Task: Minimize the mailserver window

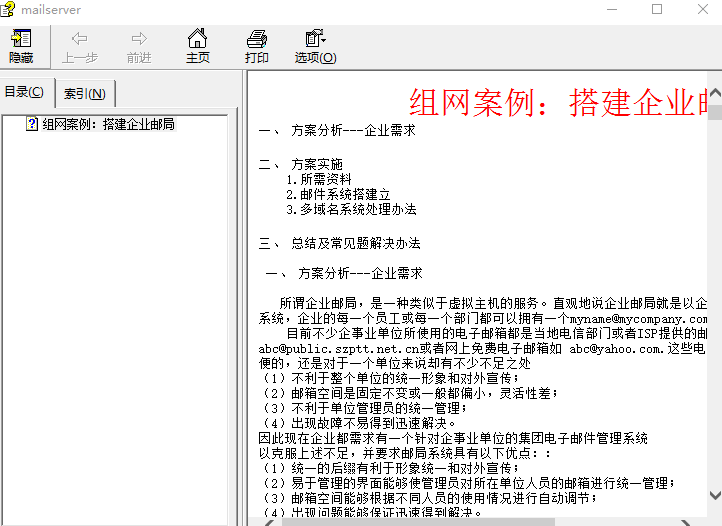Action: coord(611,10)
